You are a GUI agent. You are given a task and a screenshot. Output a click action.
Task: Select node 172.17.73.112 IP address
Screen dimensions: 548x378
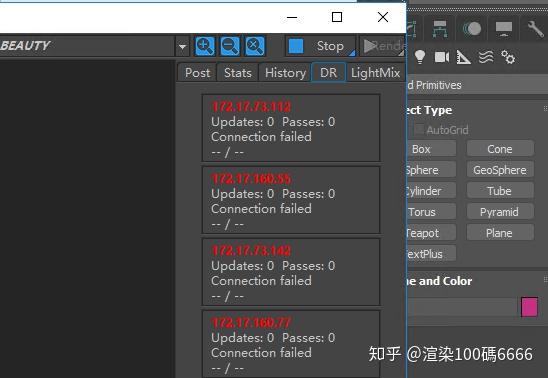click(x=251, y=107)
